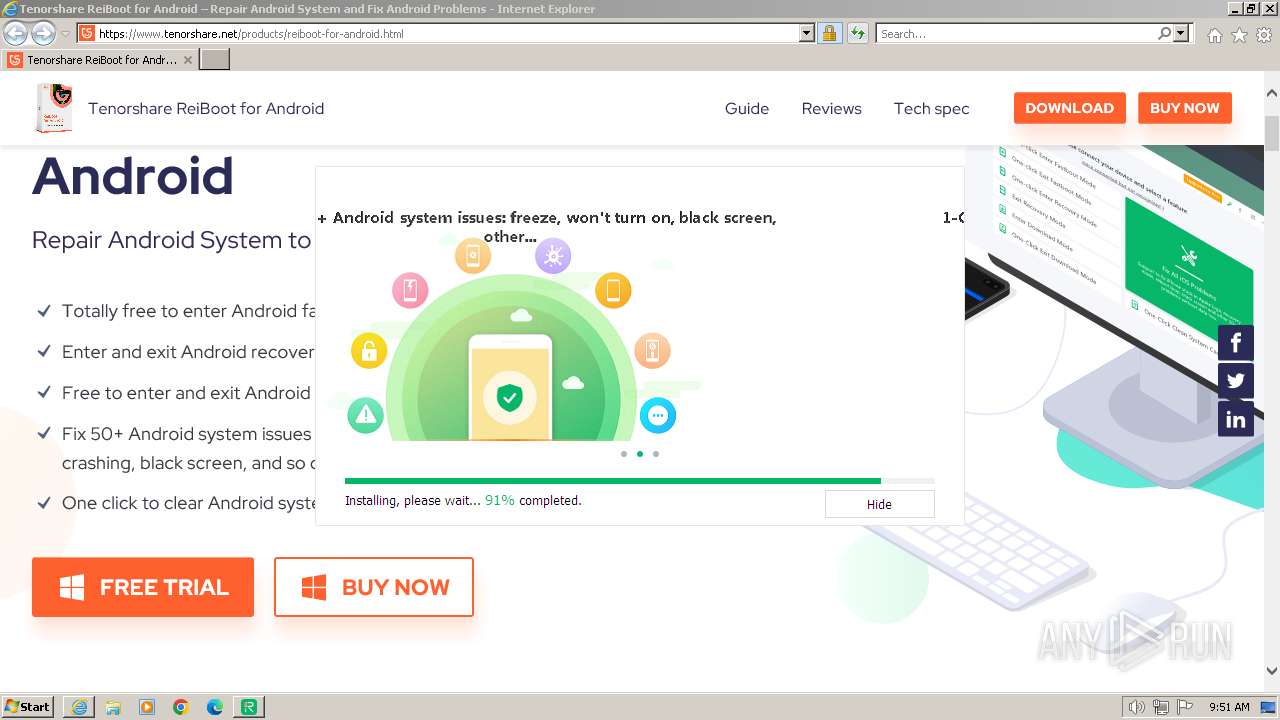Click the browser Forward arrow button
Viewport: 1280px width, 720px height.
43,33
